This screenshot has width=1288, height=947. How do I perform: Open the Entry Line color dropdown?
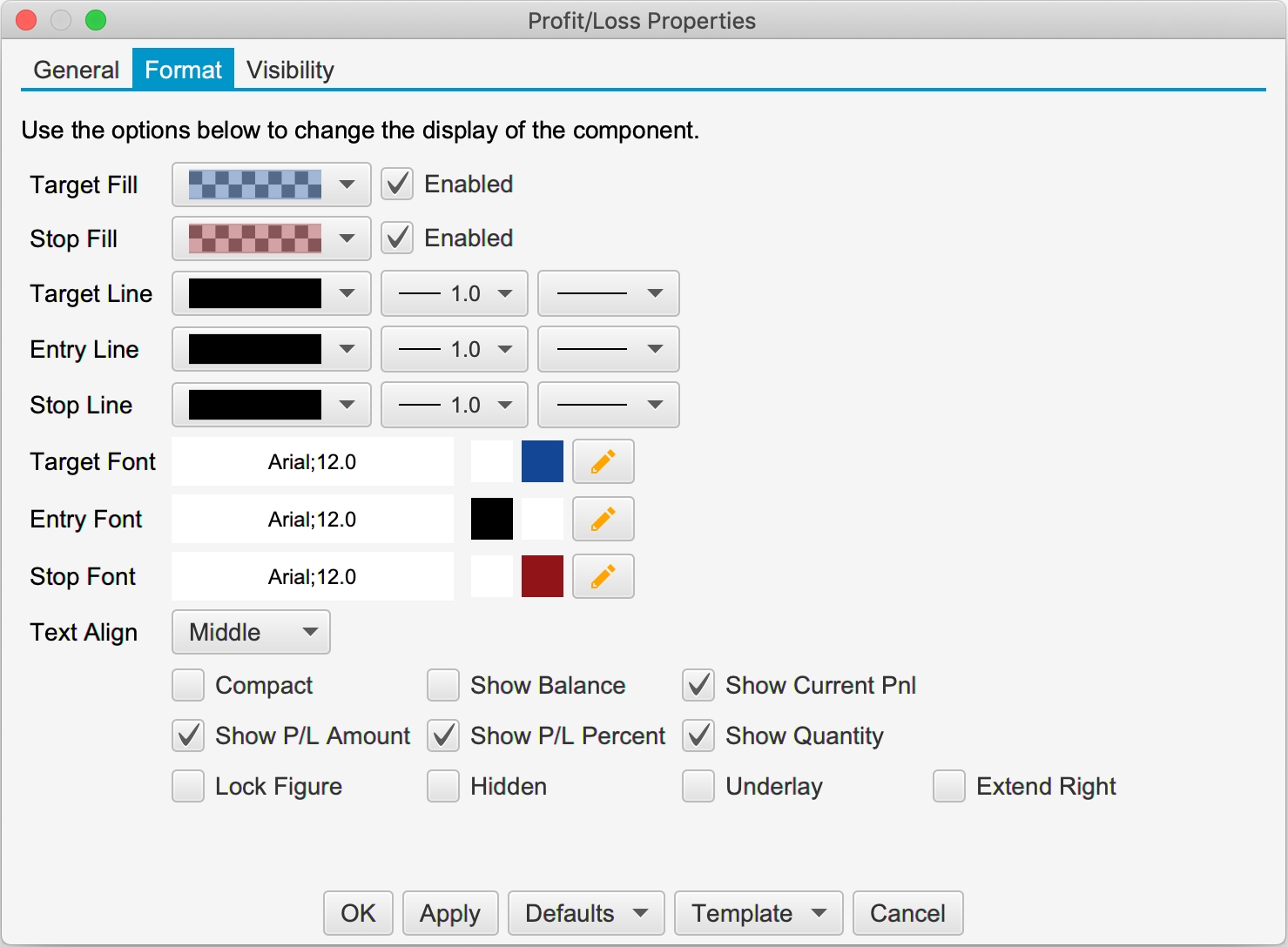[x=272, y=349]
